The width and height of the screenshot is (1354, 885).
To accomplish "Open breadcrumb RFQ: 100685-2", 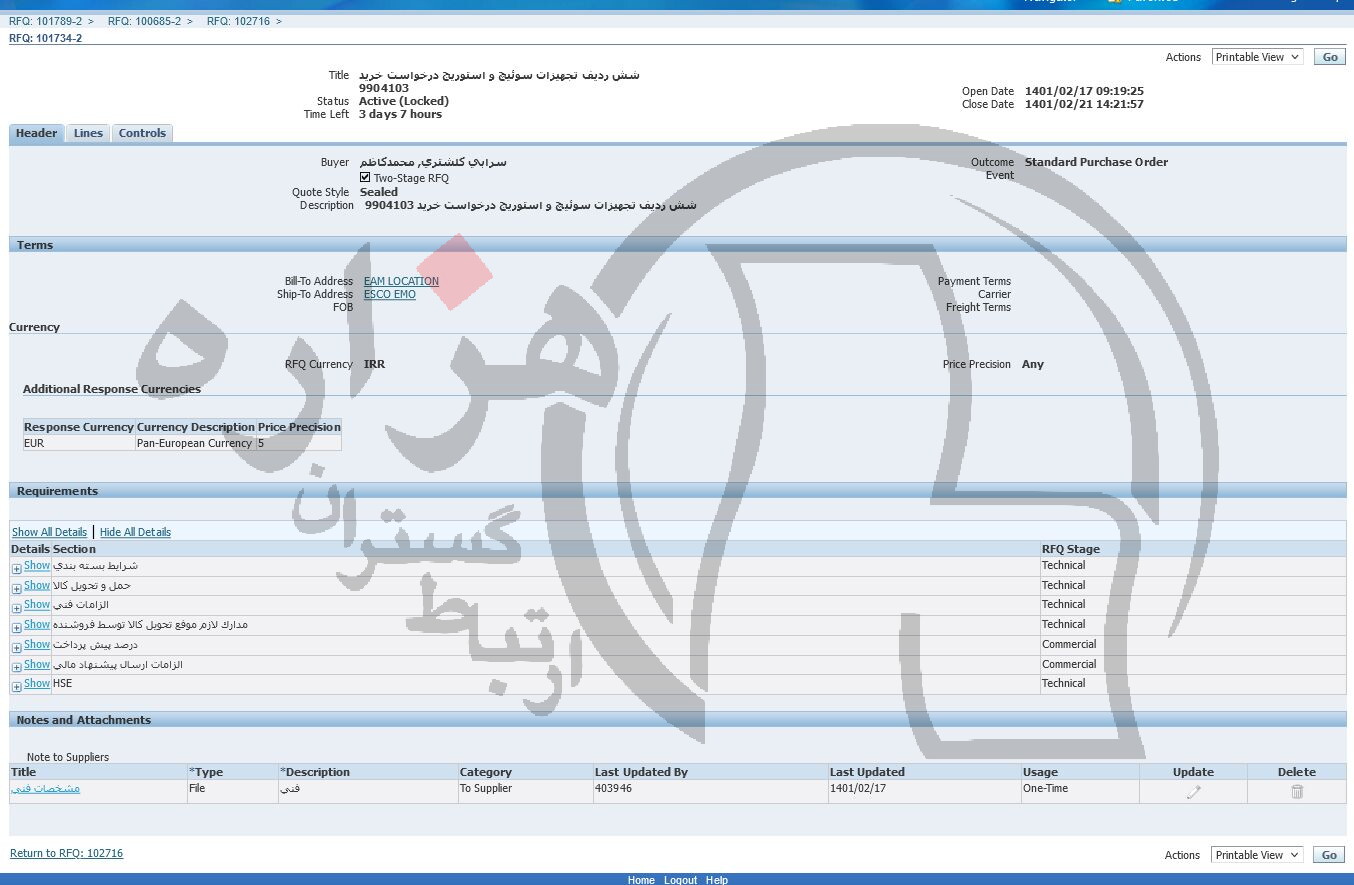I will (144, 21).
